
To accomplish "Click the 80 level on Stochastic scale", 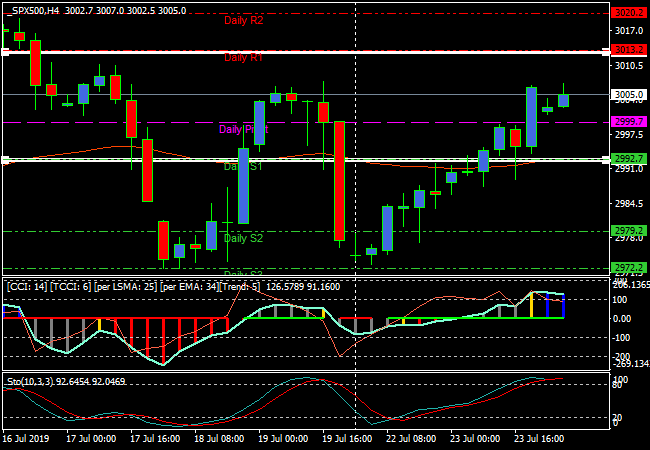I will click(618, 386).
